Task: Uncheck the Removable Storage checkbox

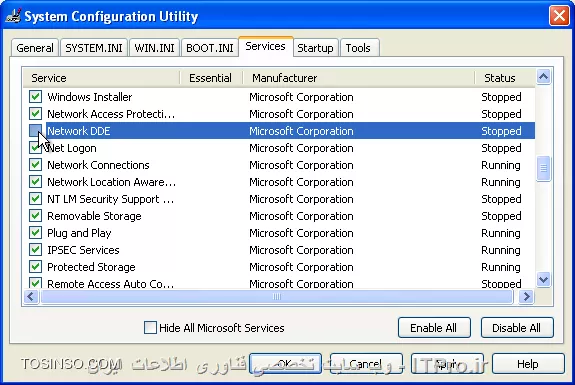Action: click(x=36, y=216)
